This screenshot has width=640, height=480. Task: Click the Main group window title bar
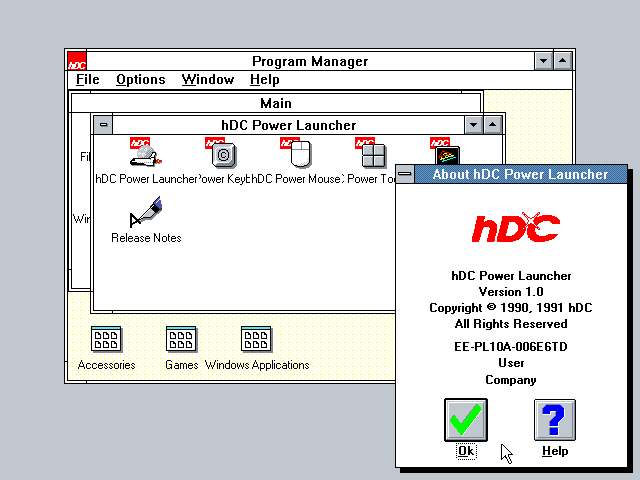[x=276, y=103]
